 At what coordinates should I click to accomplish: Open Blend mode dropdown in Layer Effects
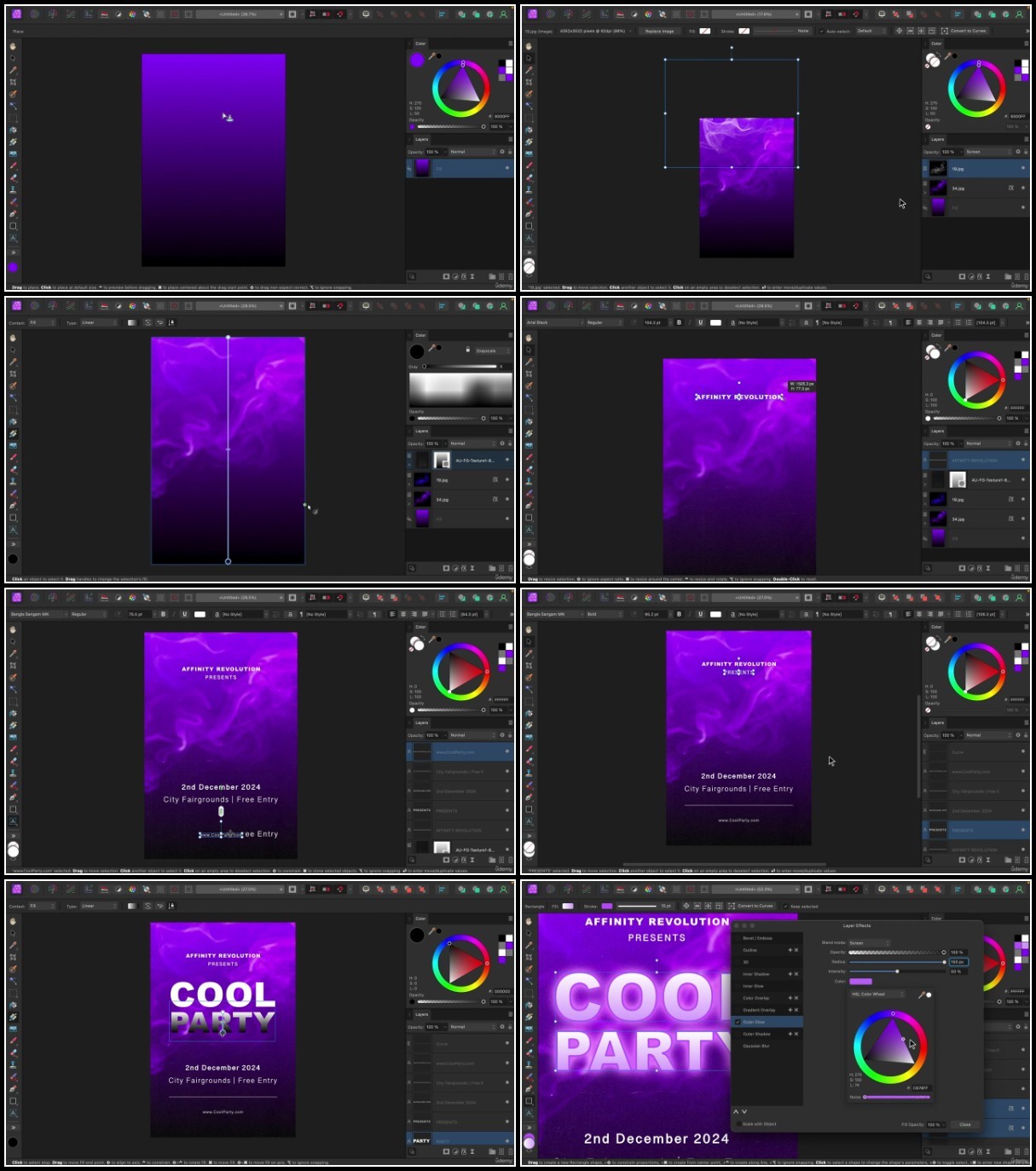[869, 943]
